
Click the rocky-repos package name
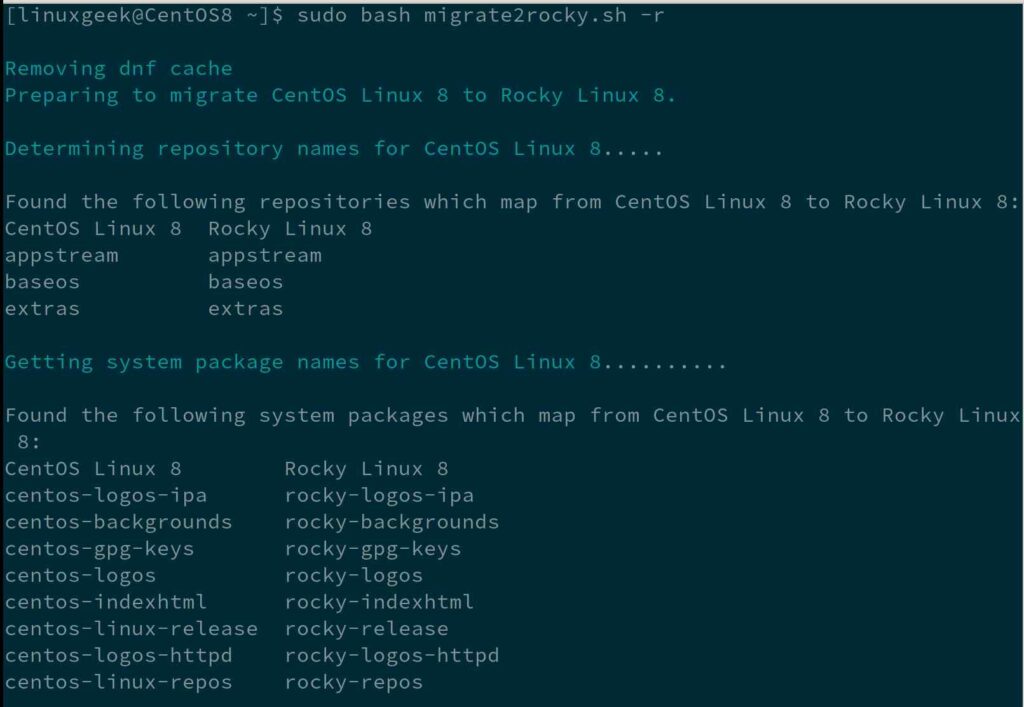[354, 683]
